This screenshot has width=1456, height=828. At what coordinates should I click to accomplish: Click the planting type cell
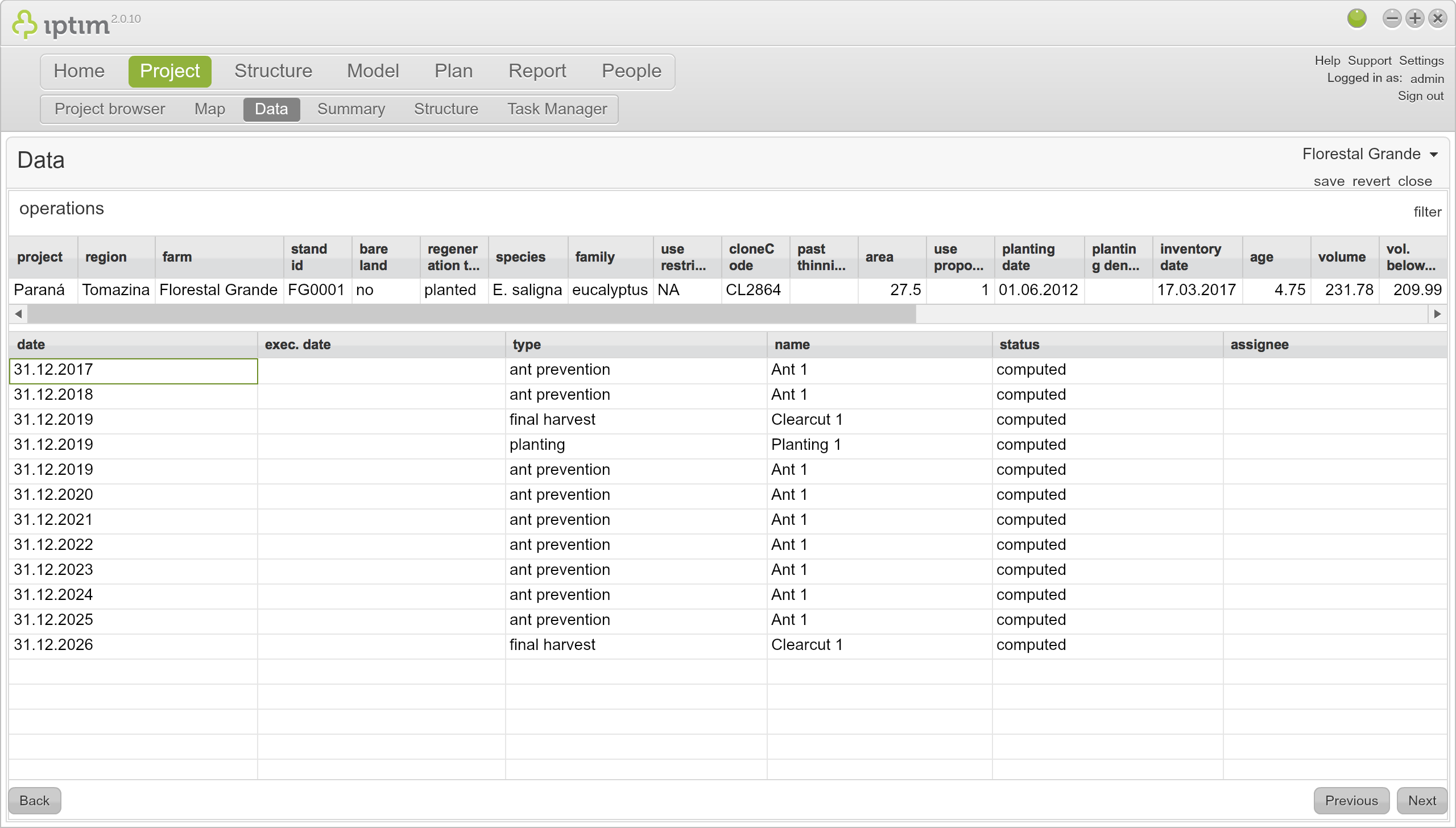click(636, 445)
